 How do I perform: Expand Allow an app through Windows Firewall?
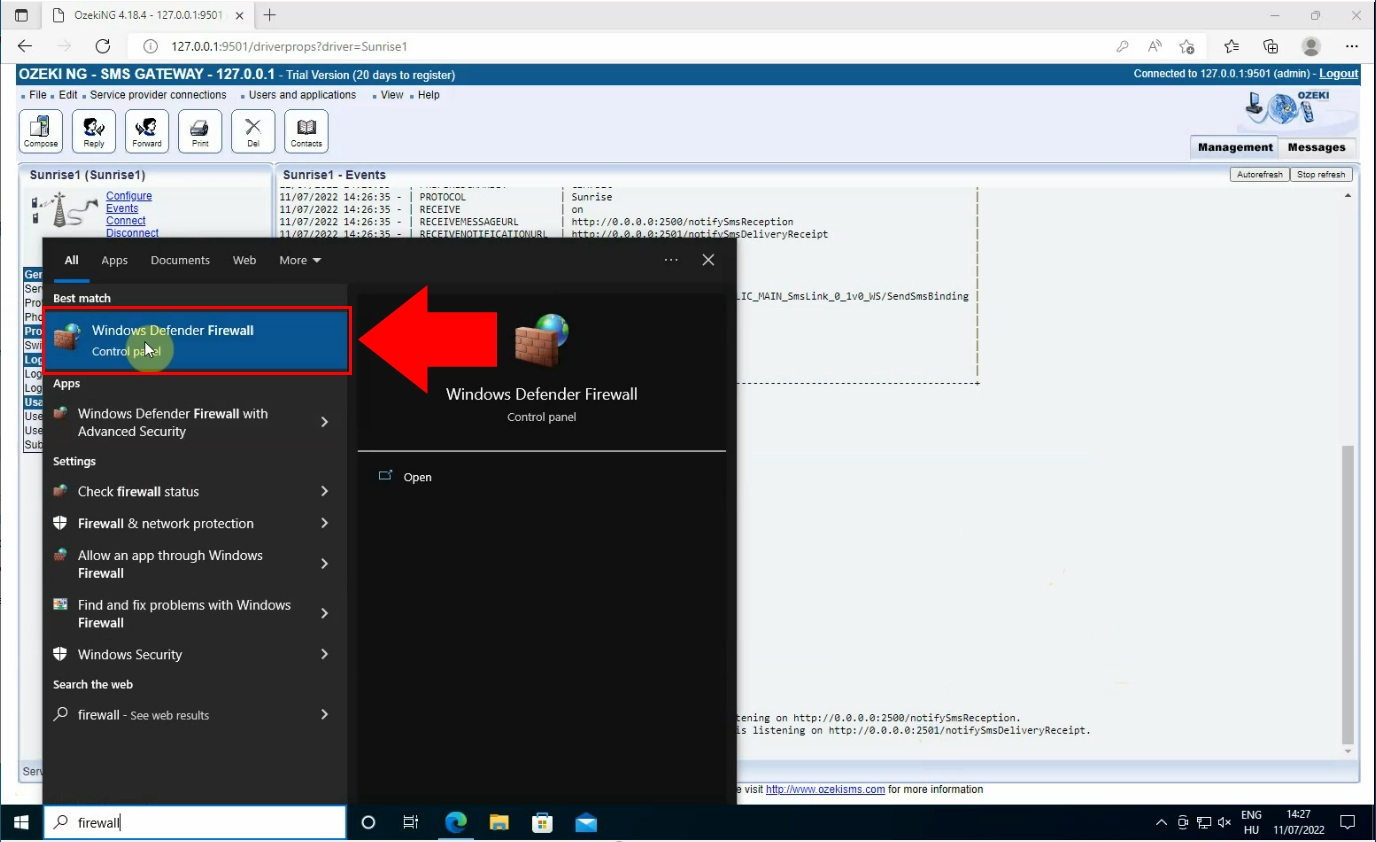point(324,564)
